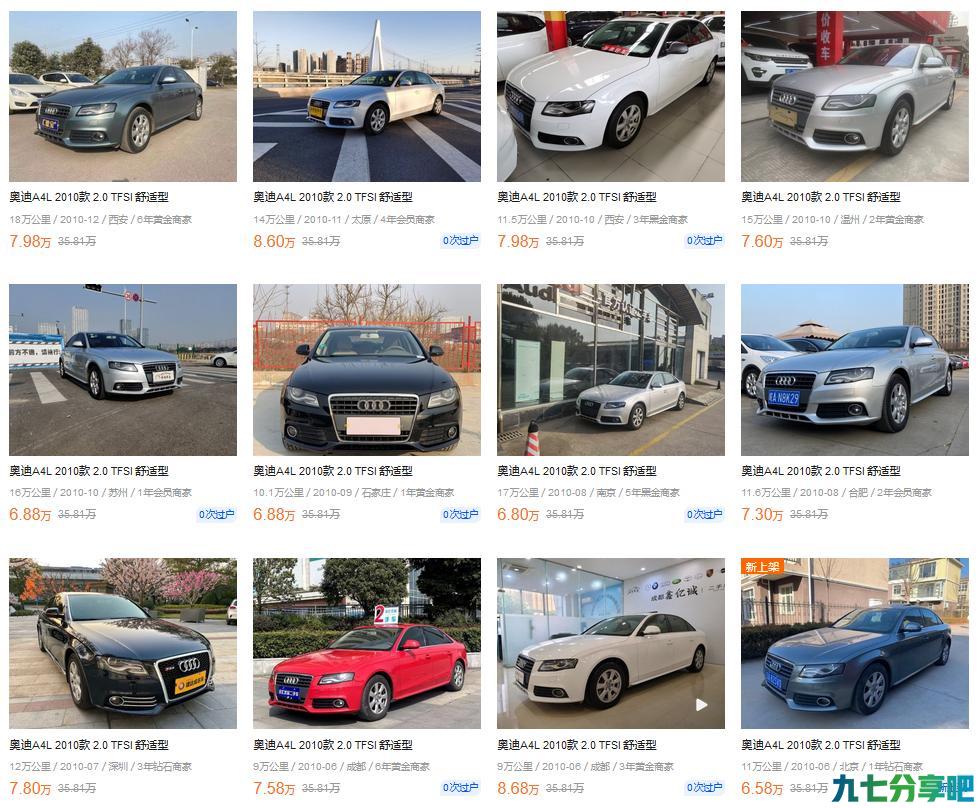Open the silver Audi photo outside the dealership
The image size is (979, 808).
(x=611, y=370)
